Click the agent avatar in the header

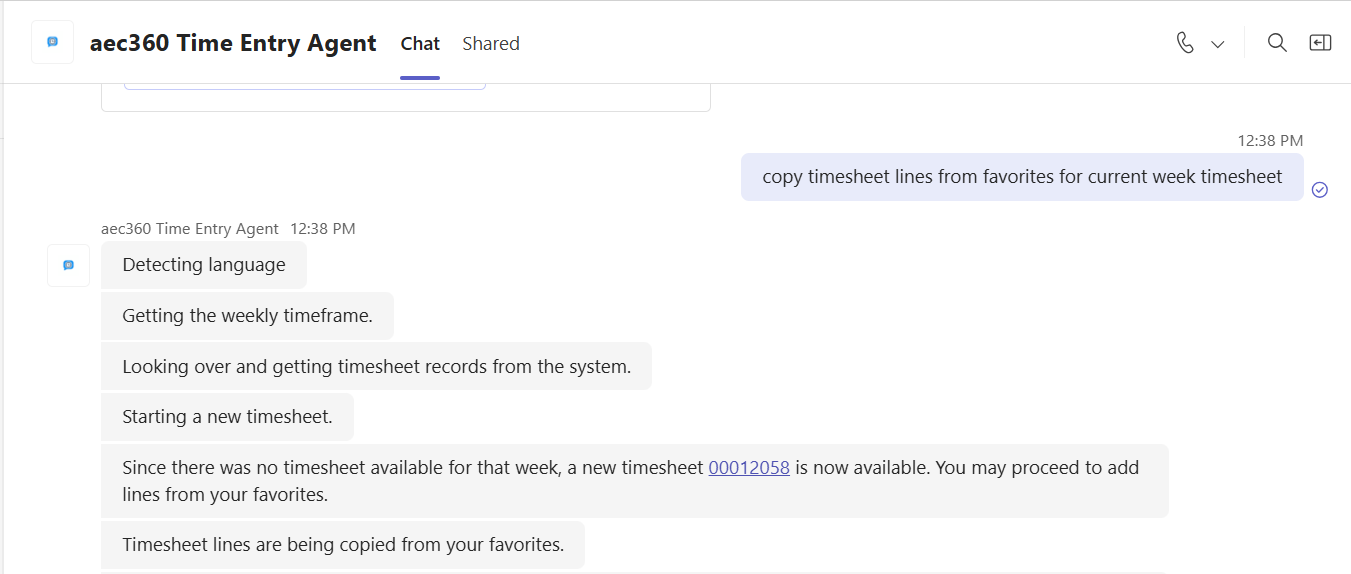click(x=52, y=43)
